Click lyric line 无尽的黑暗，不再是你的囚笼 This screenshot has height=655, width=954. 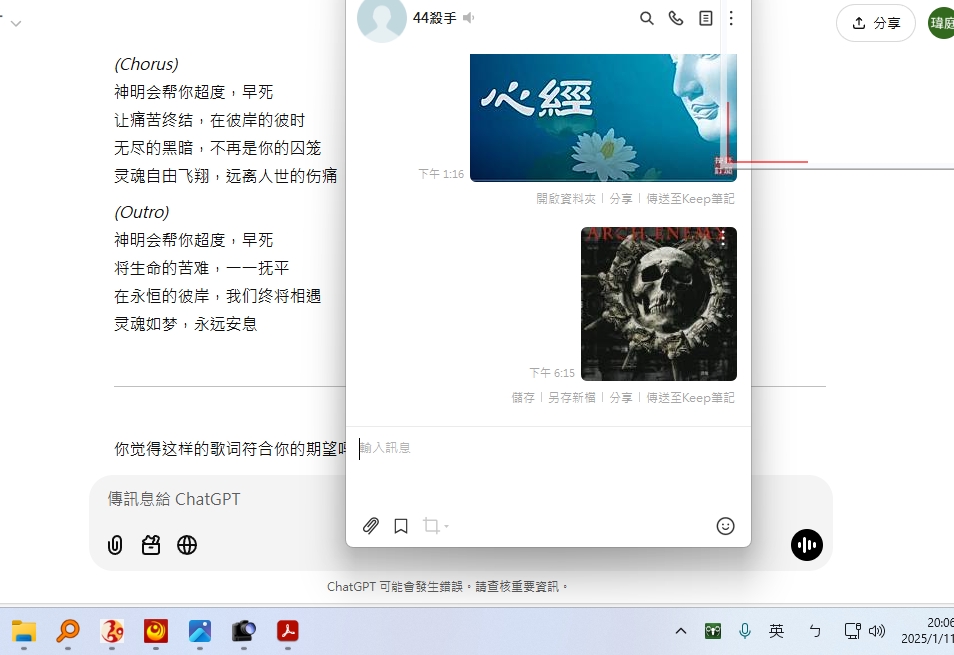218,148
